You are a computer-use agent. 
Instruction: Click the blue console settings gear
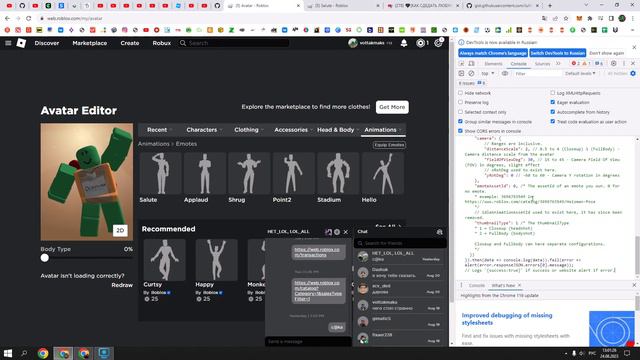pos(633,73)
